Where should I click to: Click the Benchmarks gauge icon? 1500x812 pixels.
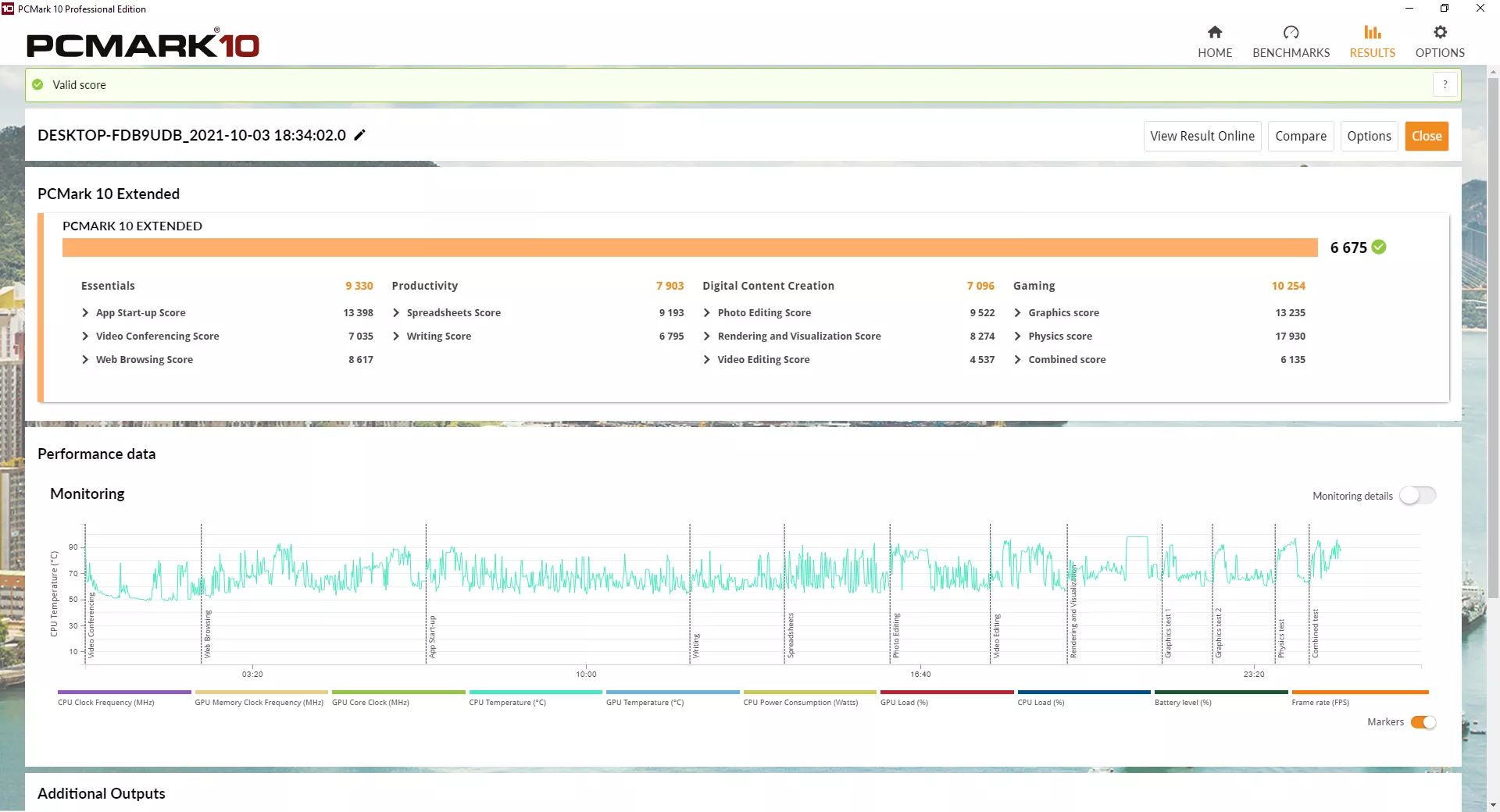pyautogui.click(x=1291, y=32)
